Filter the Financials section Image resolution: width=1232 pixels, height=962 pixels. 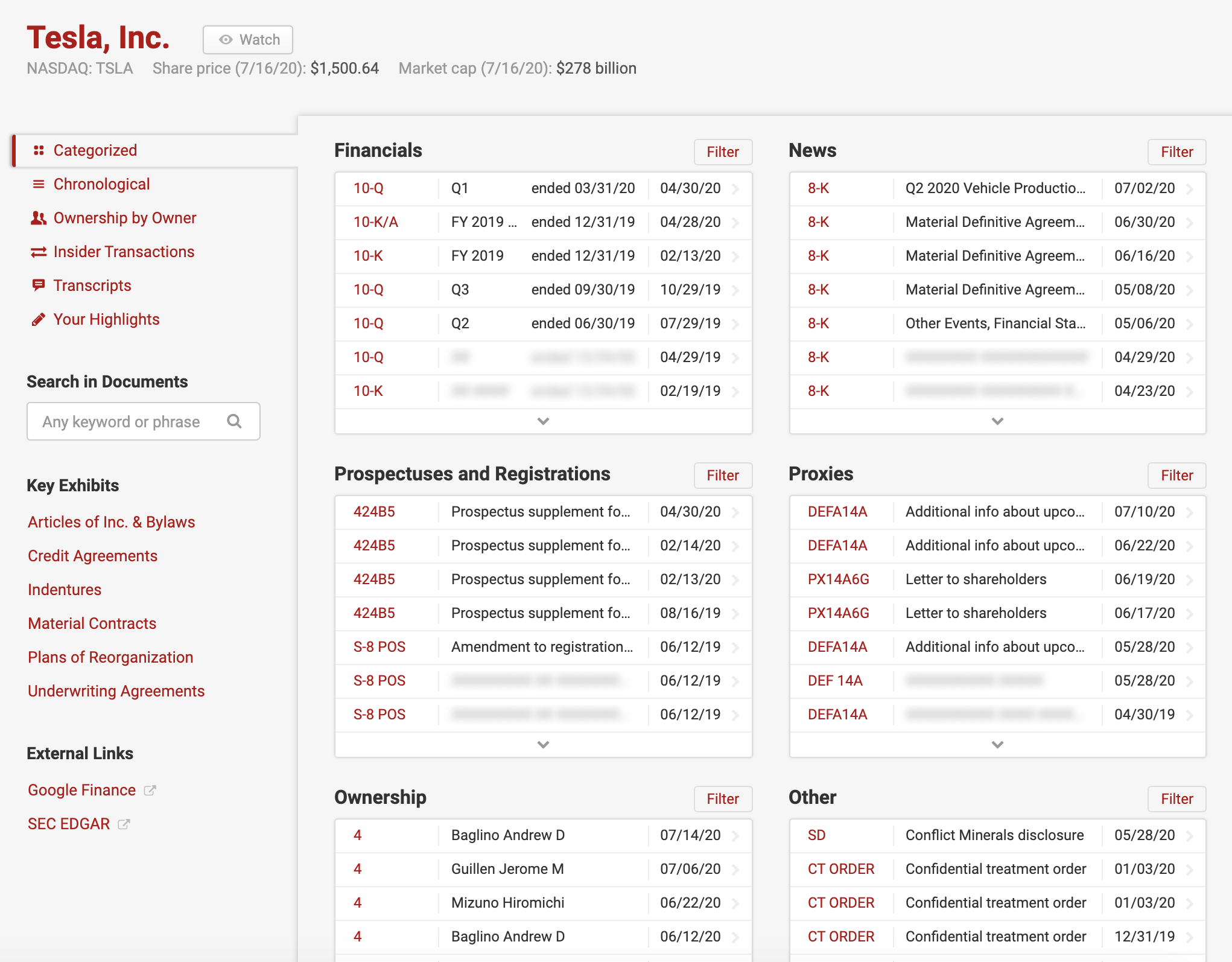tap(723, 152)
